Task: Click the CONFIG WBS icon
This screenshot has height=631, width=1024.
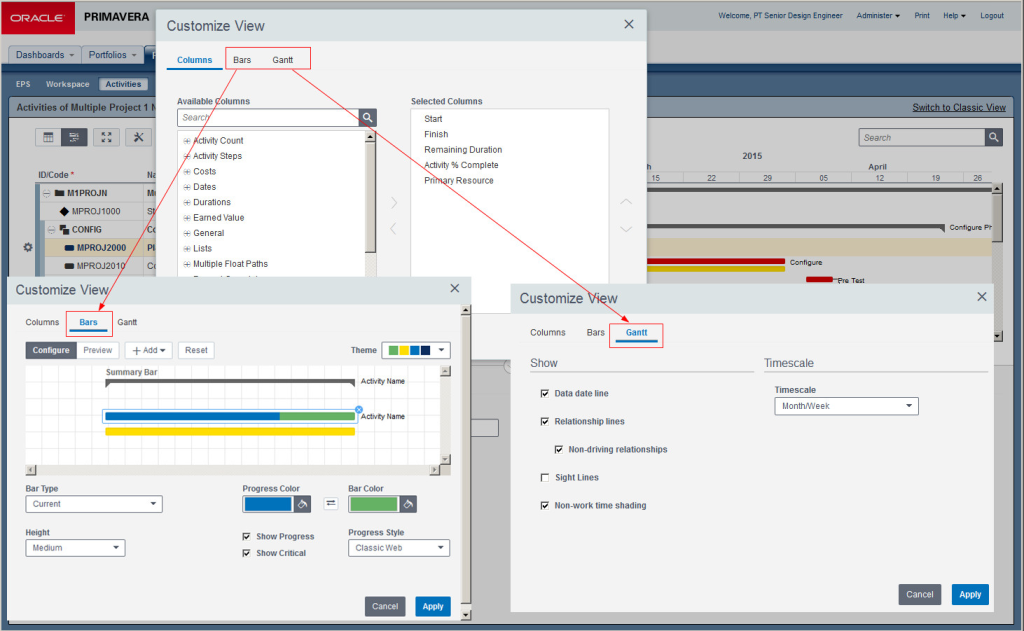Action: [x=65, y=229]
